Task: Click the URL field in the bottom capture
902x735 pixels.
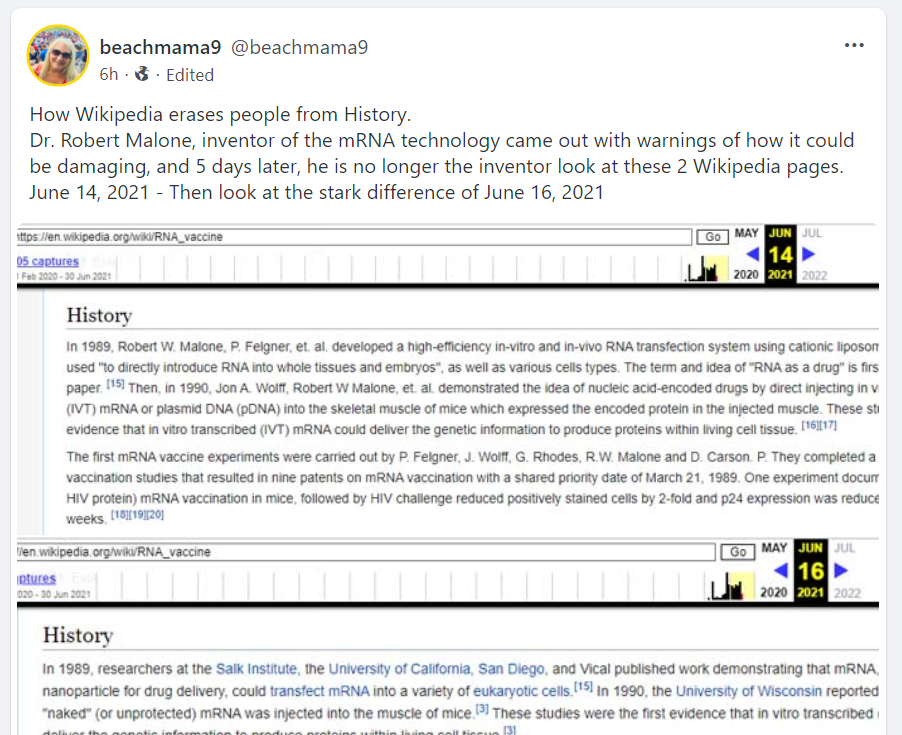Action: pyautogui.click(x=365, y=552)
